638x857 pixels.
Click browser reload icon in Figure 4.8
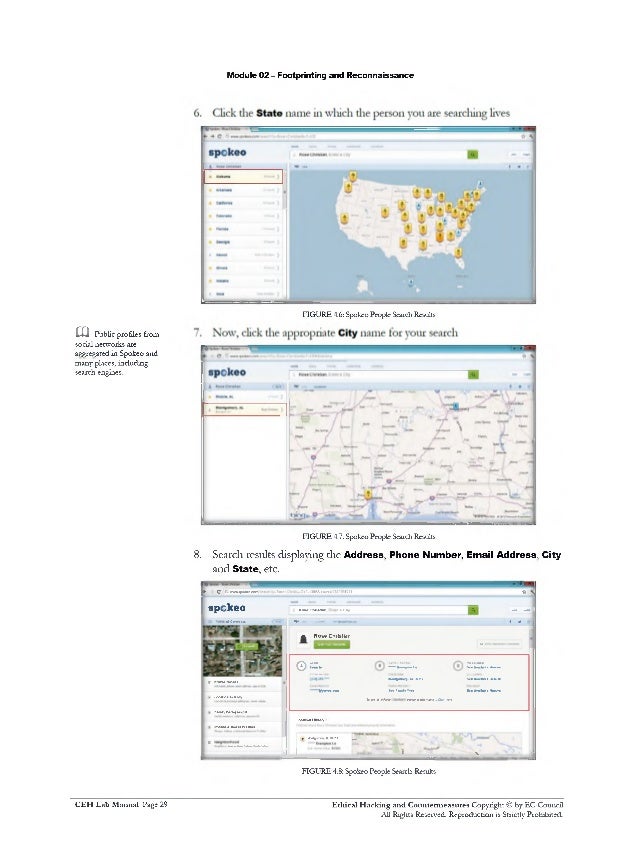coord(218,592)
